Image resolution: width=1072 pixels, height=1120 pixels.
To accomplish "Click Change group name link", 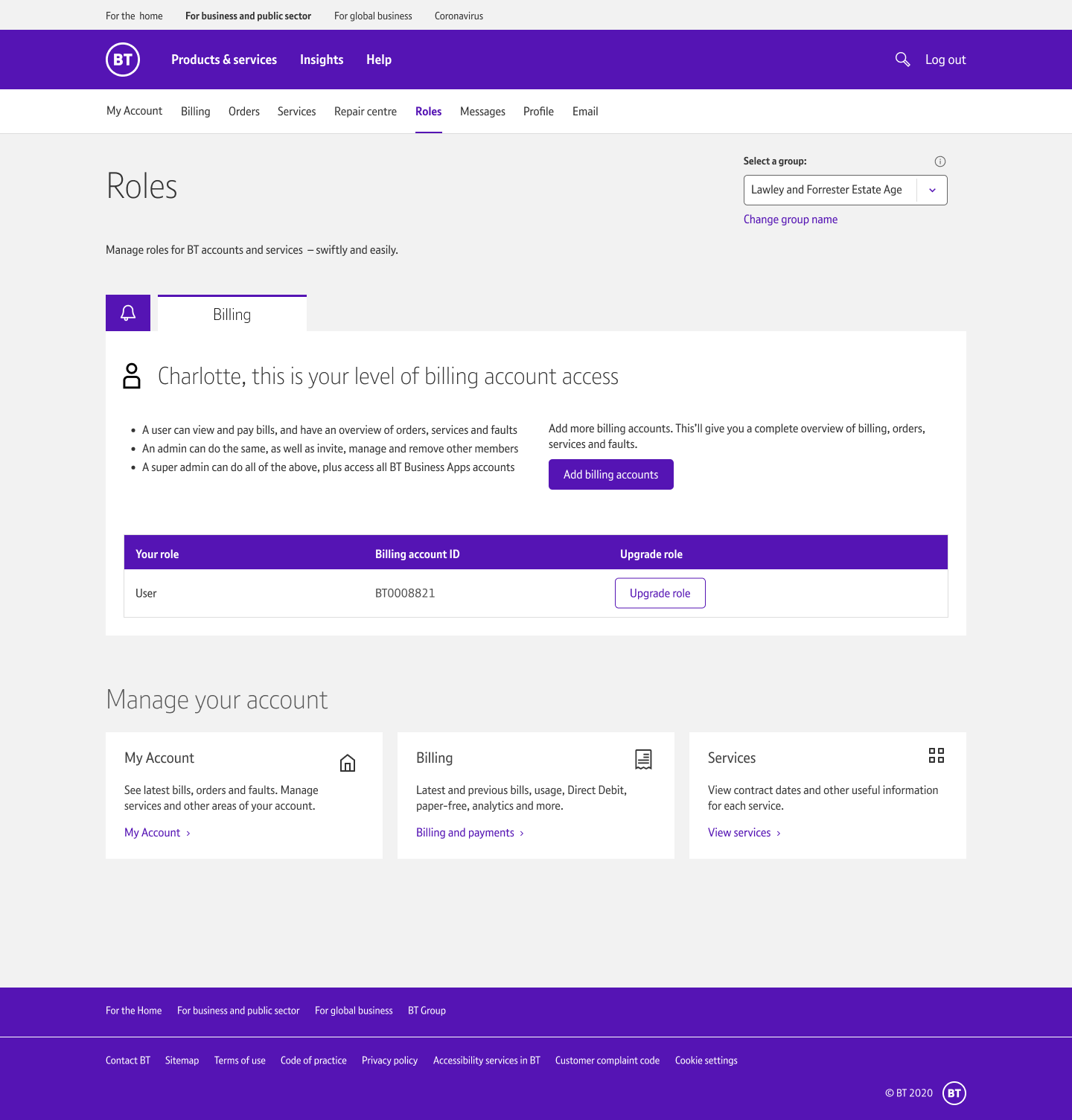I will (x=791, y=220).
